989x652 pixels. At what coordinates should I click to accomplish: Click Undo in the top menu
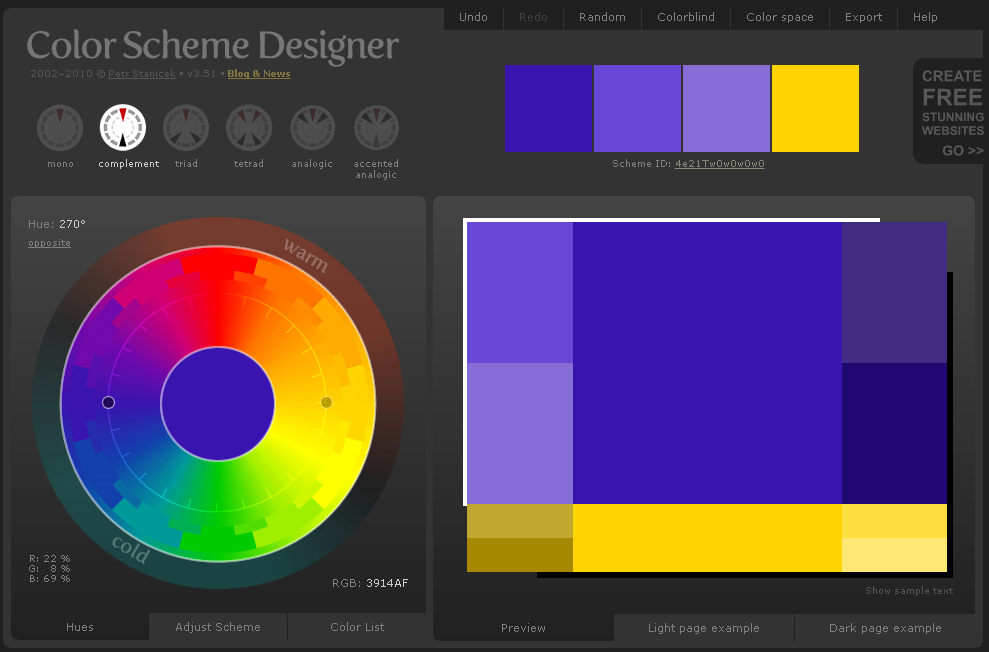tap(473, 17)
